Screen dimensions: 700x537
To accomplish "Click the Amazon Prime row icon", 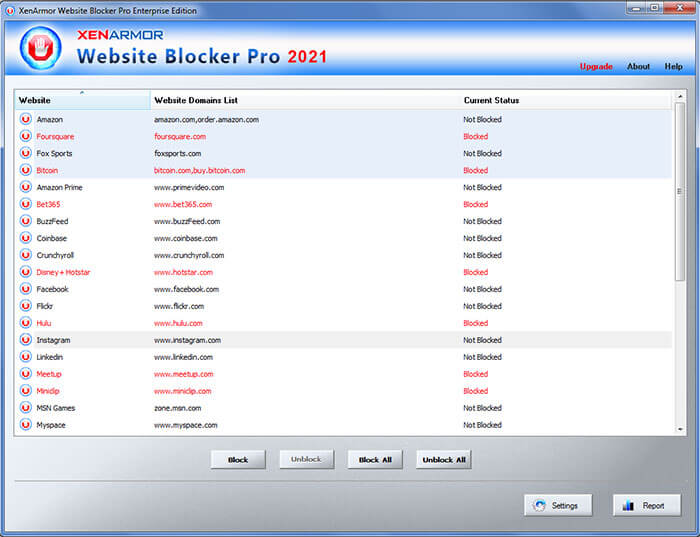I will [x=25, y=187].
